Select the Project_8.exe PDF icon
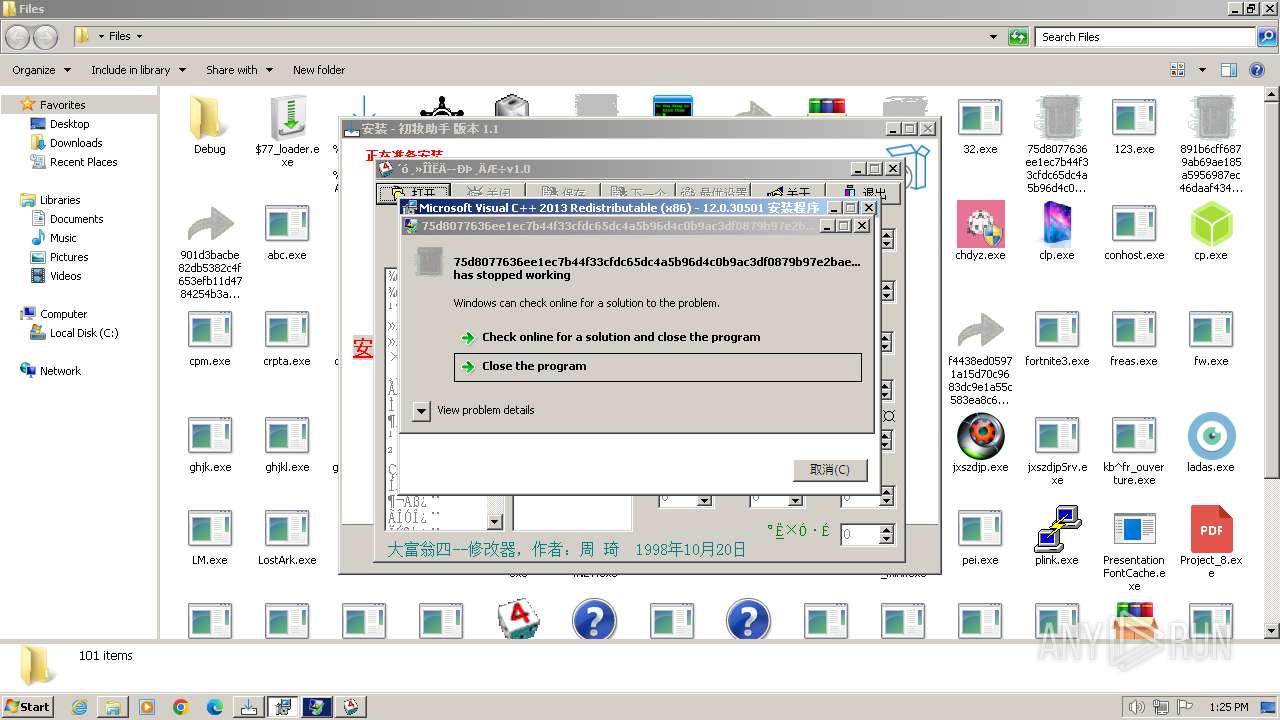This screenshot has height=720, width=1280. tap(1211, 530)
